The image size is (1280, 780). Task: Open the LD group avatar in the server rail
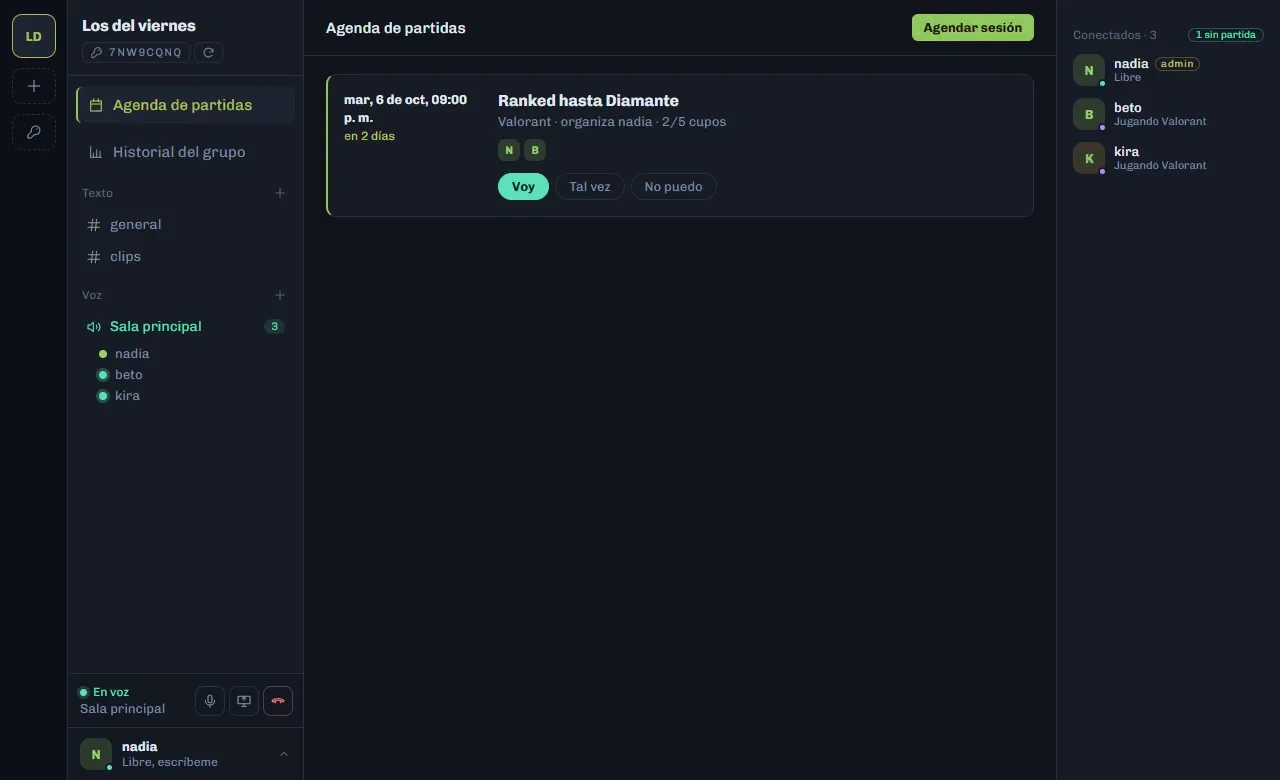(33, 36)
